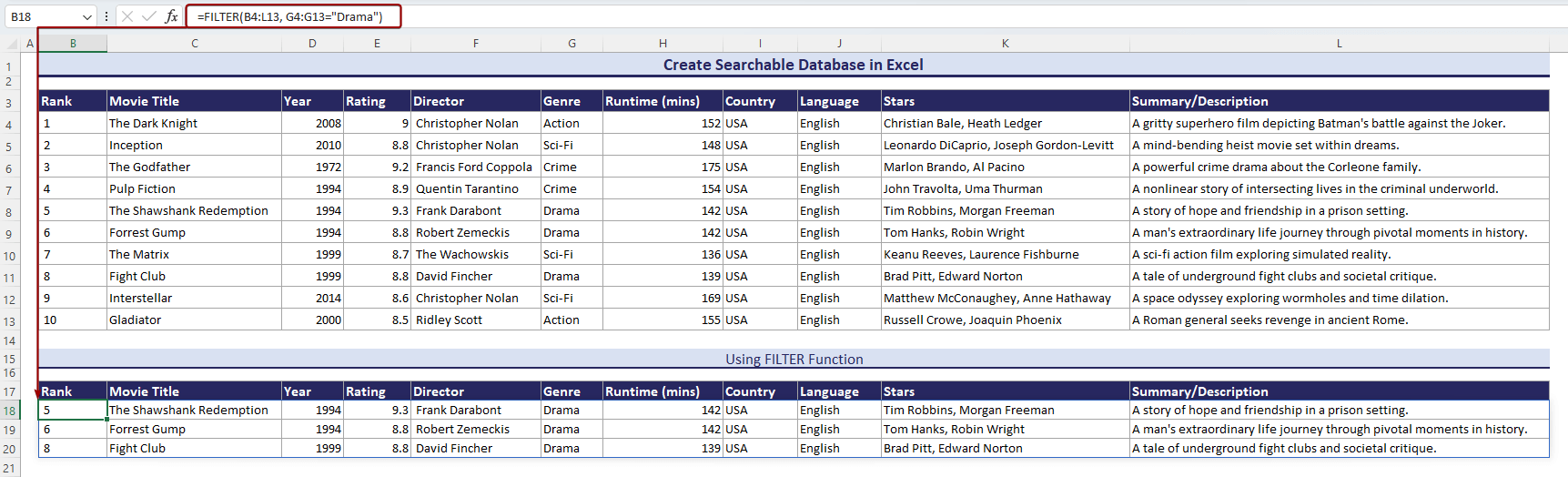Select column B header
The image size is (1568, 477).
pos(73,44)
